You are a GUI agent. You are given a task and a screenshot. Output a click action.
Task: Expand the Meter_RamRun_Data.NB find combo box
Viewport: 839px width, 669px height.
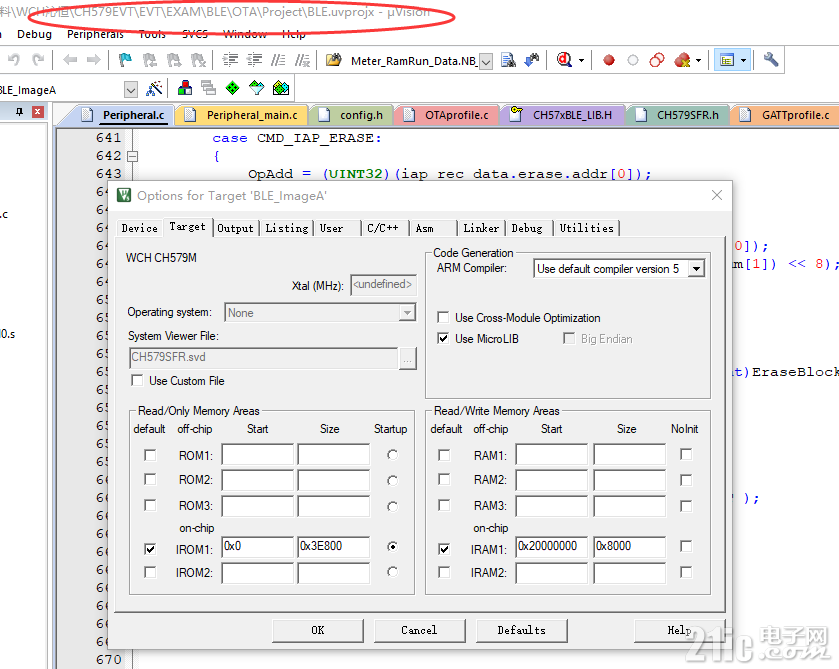pyautogui.click(x=486, y=62)
